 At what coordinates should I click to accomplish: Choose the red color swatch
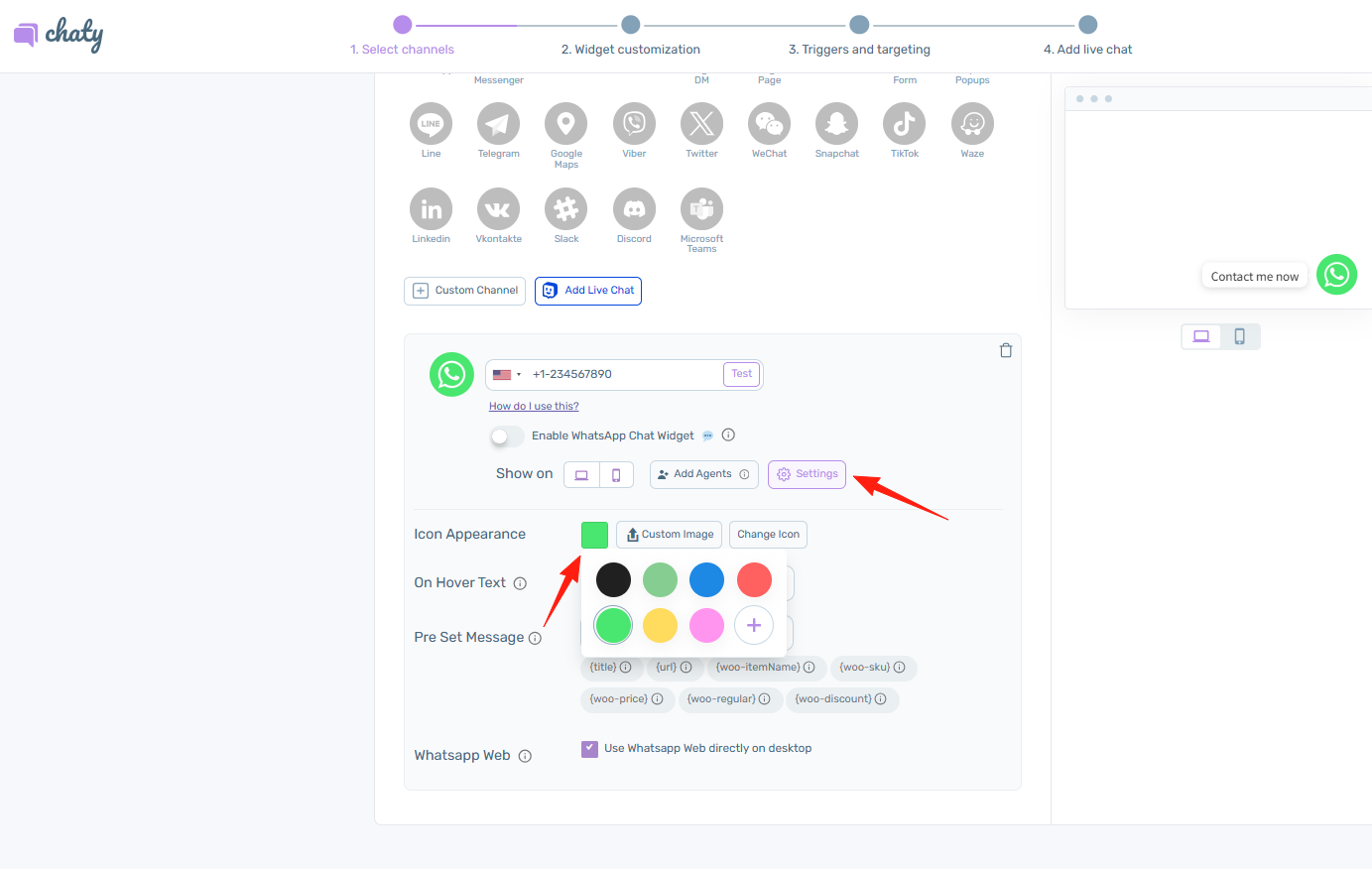coord(754,580)
